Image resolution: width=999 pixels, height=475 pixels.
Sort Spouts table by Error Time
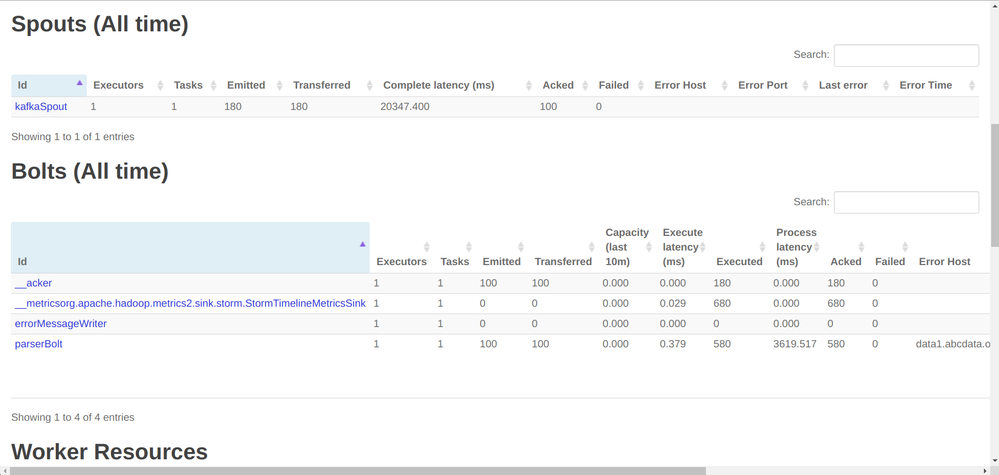(936, 85)
